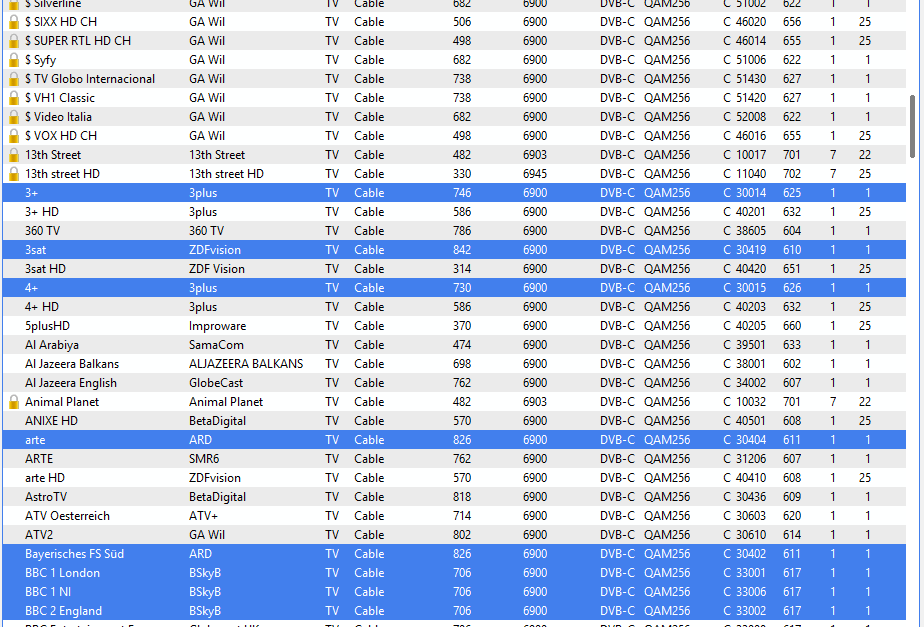Select the ATV2 channel name
This screenshot has height=627, width=924.
[x=39, y=534]
